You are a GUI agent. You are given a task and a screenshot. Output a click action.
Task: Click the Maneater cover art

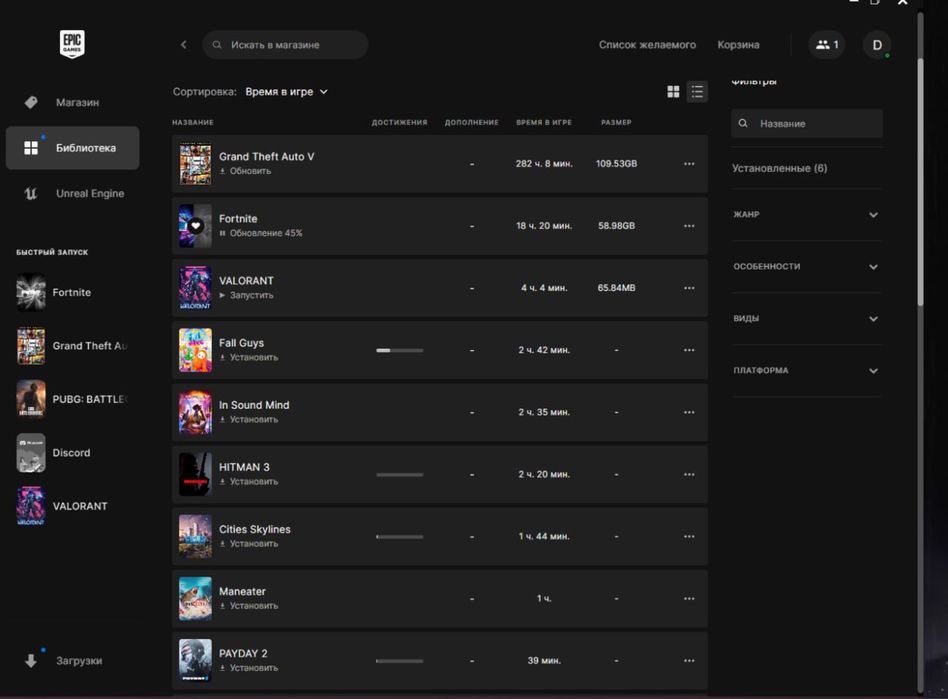point(195,599)
